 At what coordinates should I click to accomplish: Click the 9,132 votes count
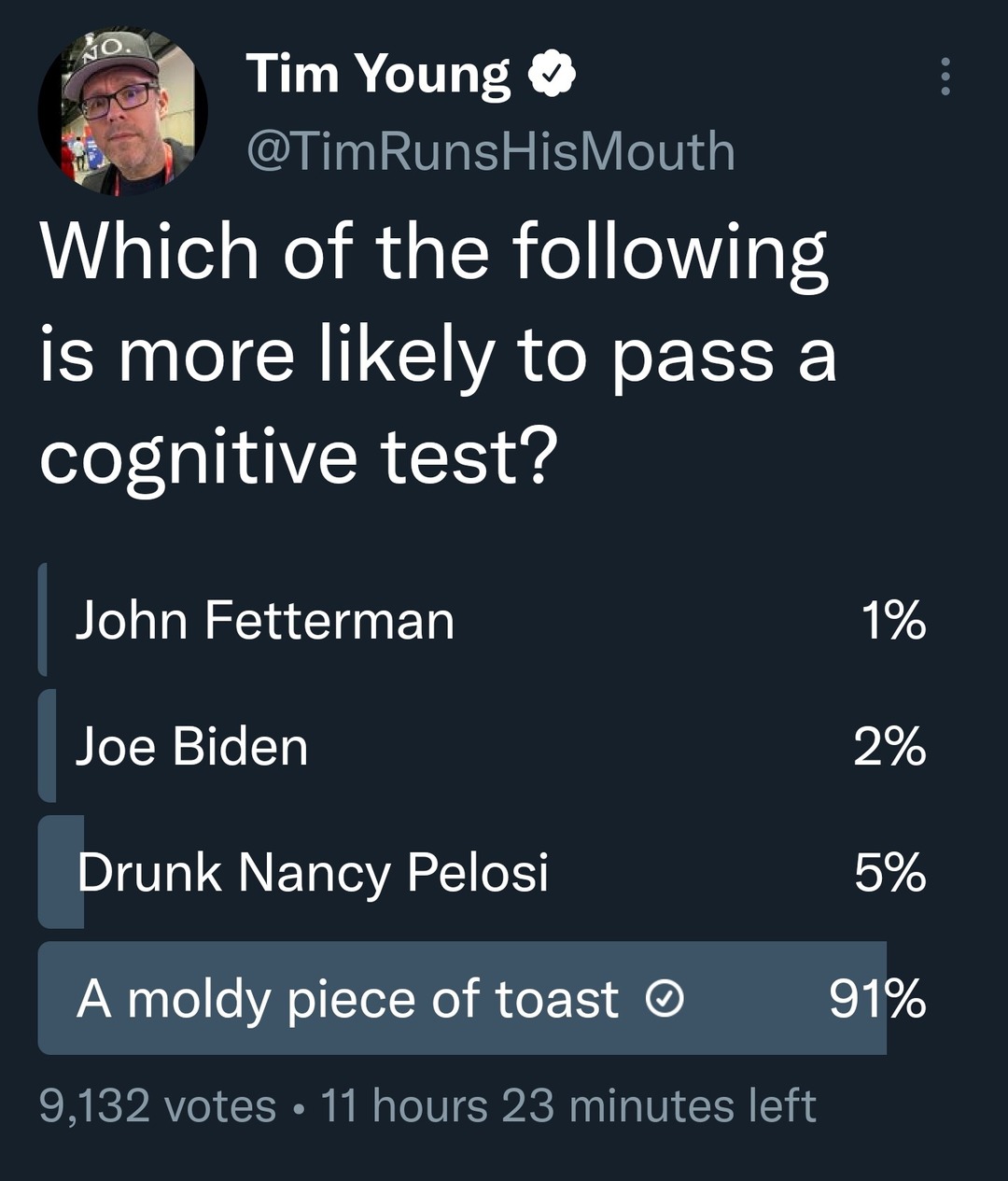click(x=158, y=1106)
